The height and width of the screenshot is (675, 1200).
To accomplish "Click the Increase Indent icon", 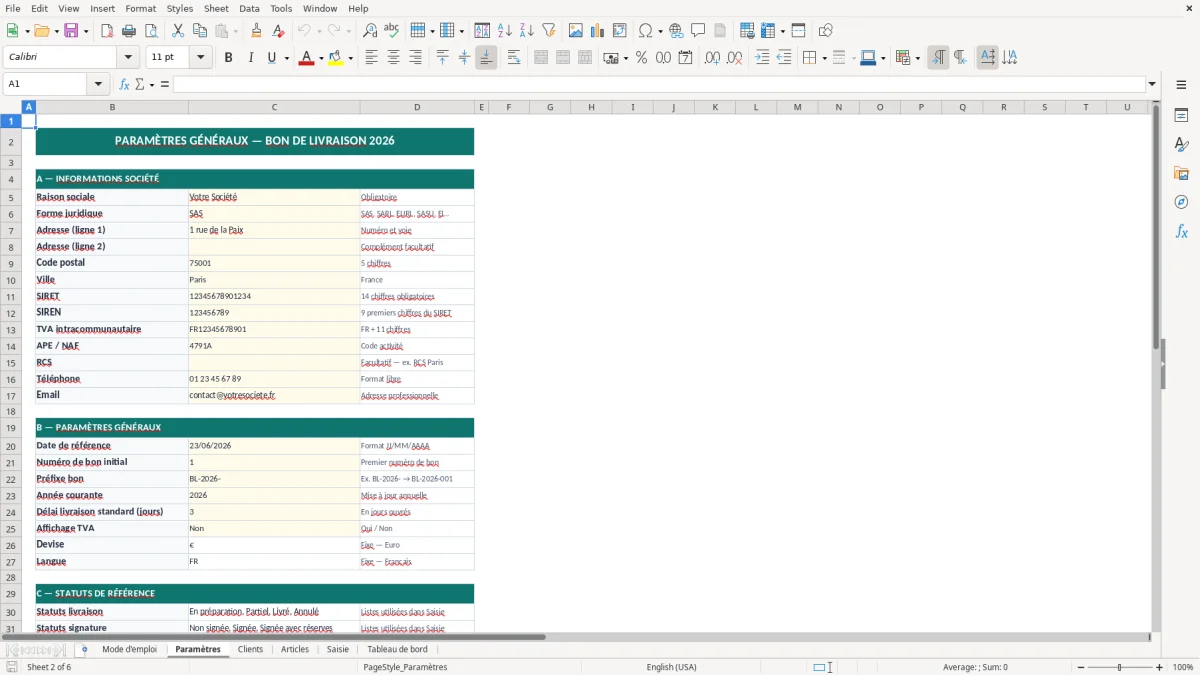I will pos(762,58).
